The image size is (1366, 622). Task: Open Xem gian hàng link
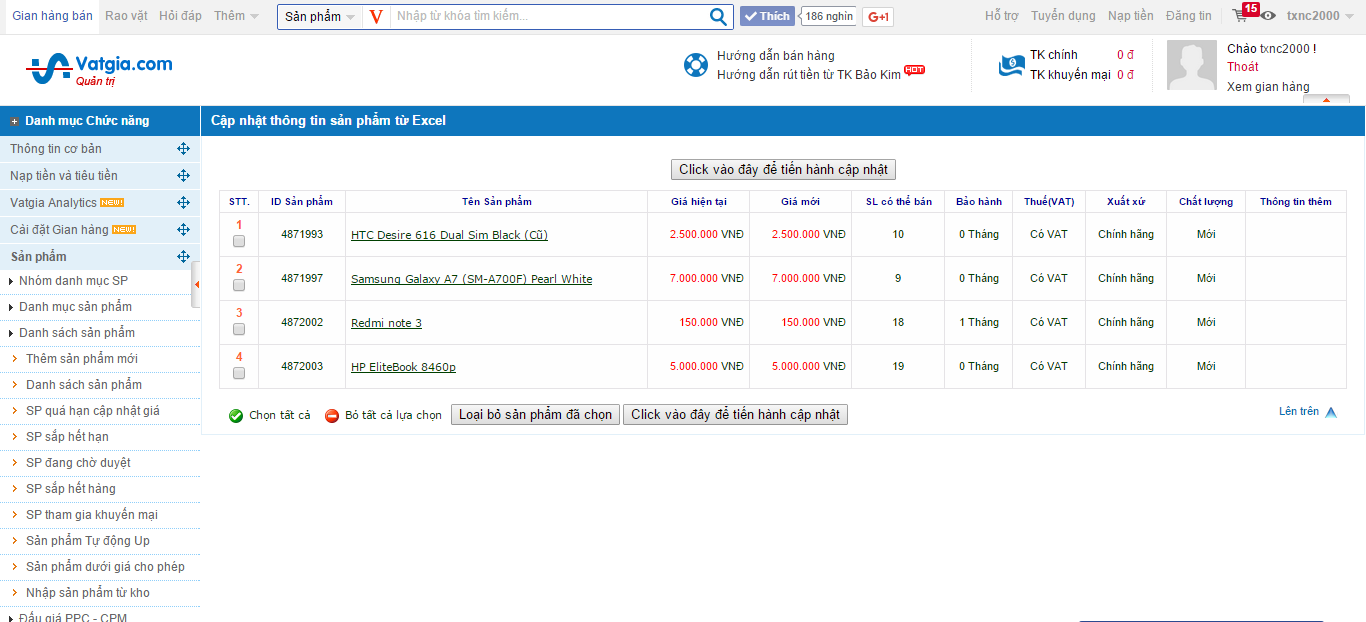coord(1268,87)
